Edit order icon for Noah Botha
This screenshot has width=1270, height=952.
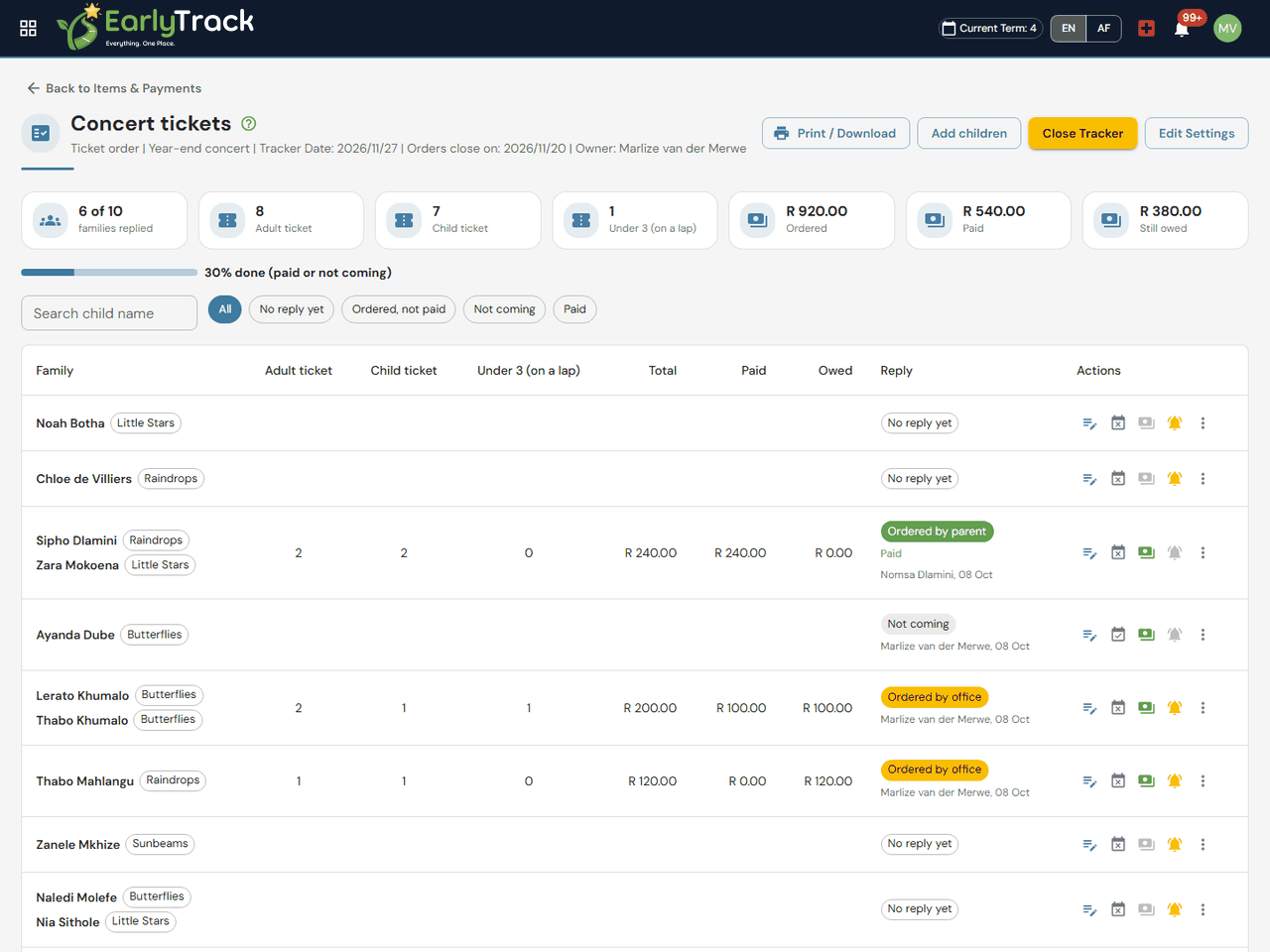[1089, 423]
